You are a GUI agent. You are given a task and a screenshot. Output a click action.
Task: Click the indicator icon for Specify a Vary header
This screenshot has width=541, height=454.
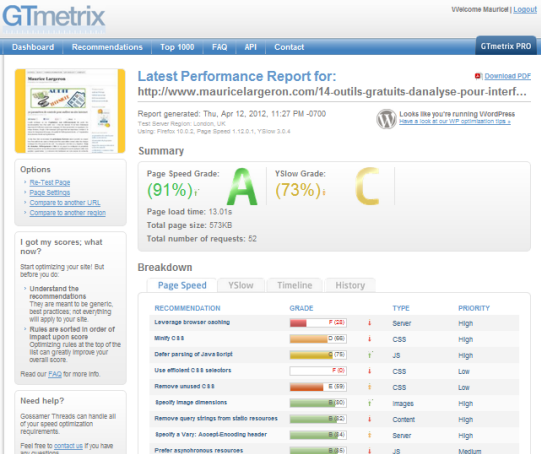[370, 435]
